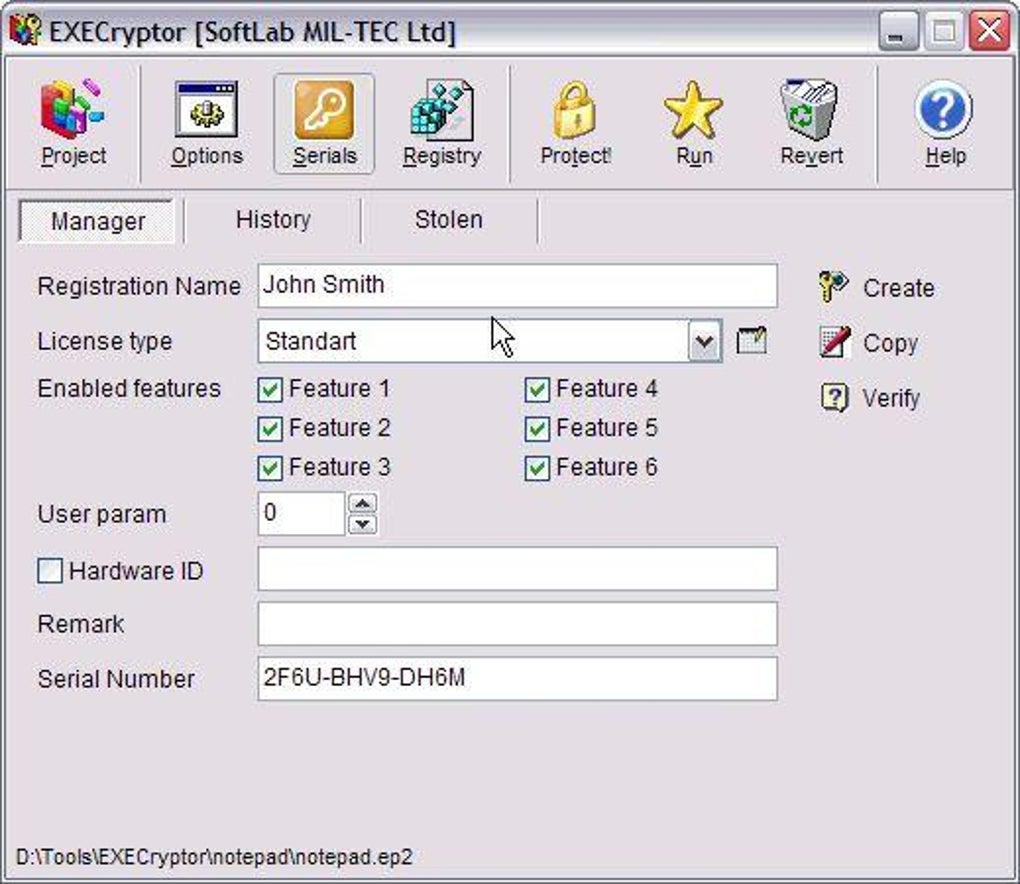Click the Revert recycle bin icon
This screenshot has width=1020, height=884.
810,109
